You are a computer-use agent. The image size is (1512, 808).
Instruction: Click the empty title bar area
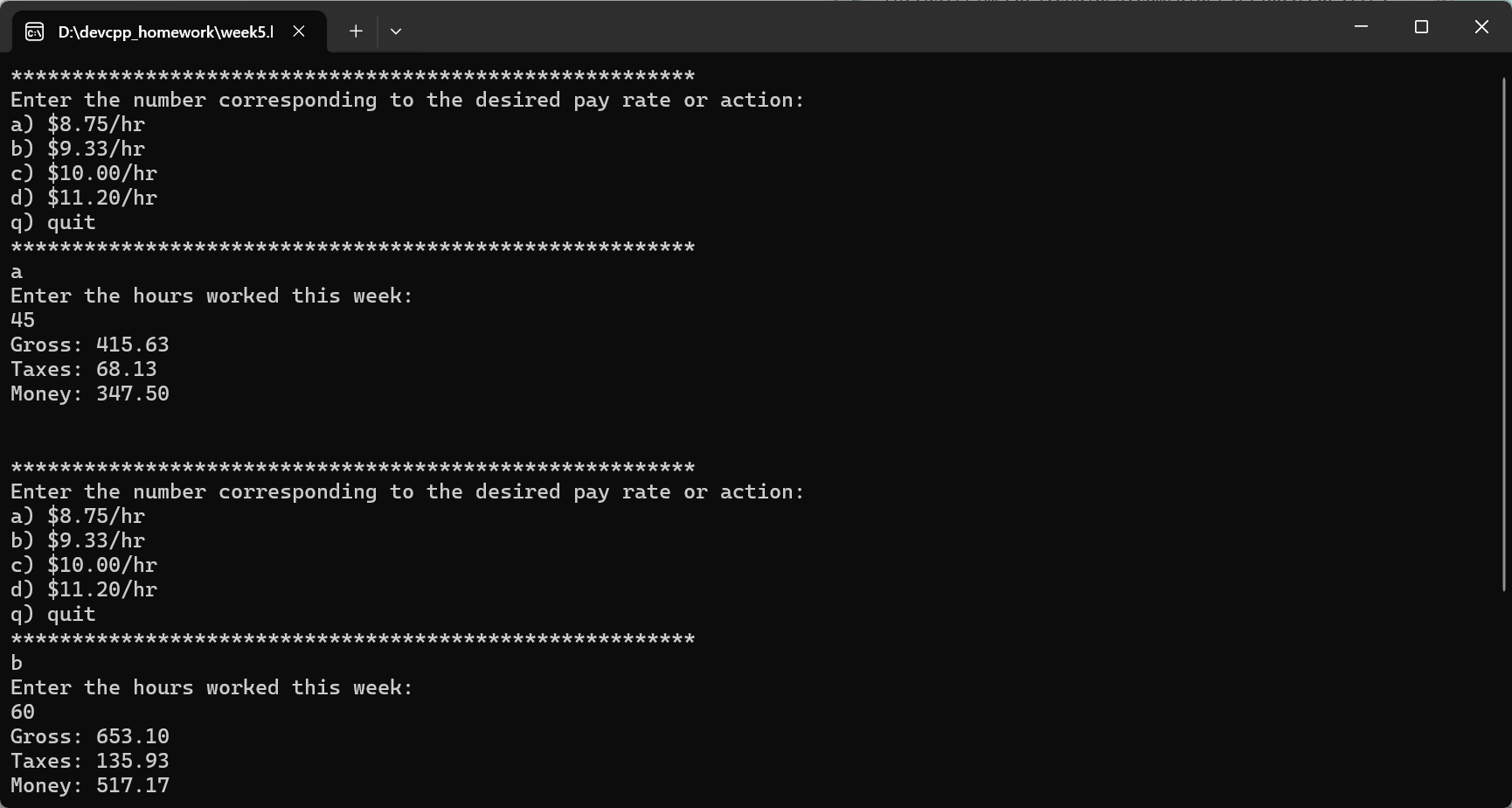tap(874, 28)
